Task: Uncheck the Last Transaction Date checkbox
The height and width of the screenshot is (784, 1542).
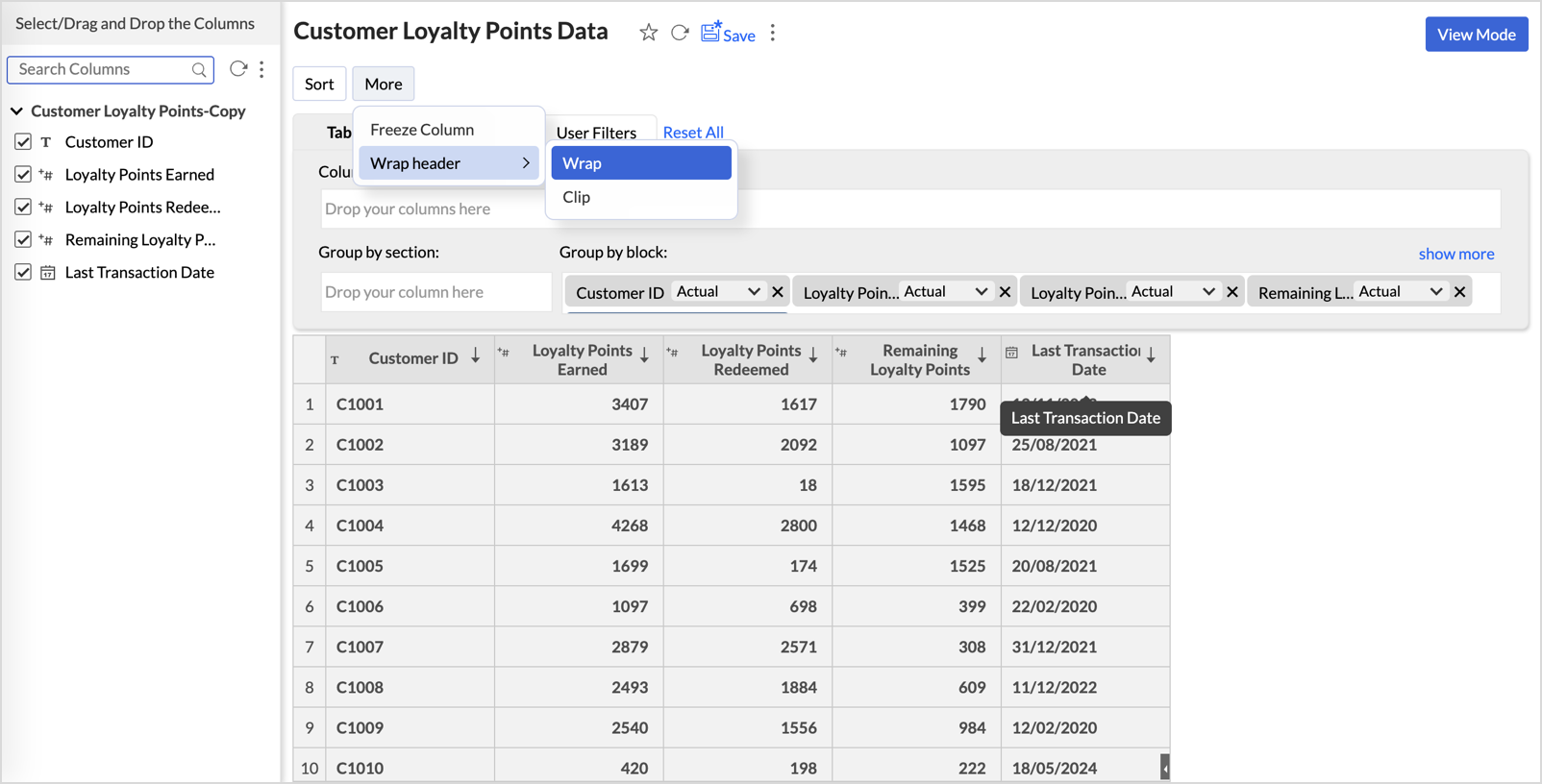Action: [x=23, y=273]
